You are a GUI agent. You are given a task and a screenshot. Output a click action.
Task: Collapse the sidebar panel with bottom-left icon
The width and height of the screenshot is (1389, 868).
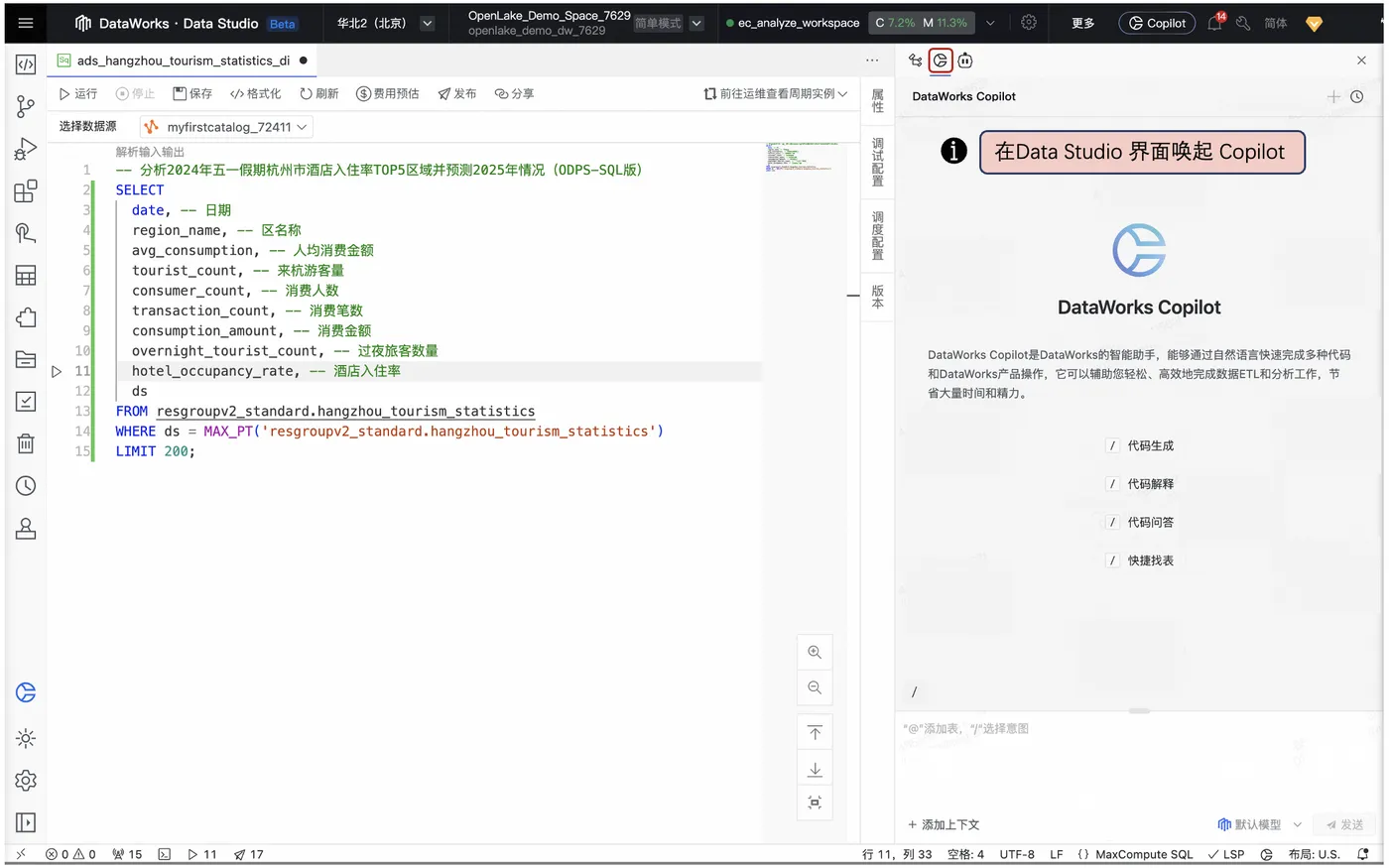(27, 822)
